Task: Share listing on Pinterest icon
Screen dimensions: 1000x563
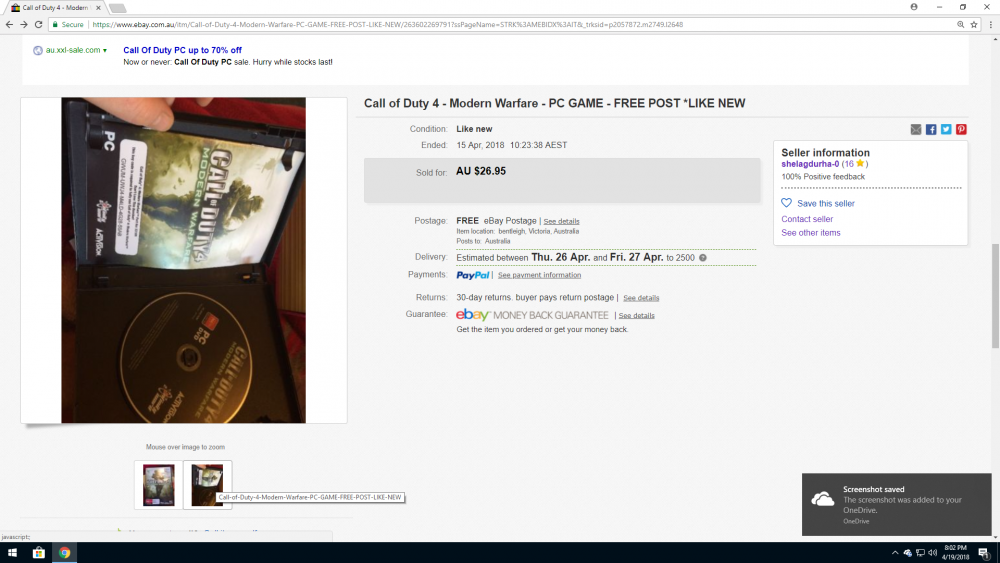Action: point(961,129)
